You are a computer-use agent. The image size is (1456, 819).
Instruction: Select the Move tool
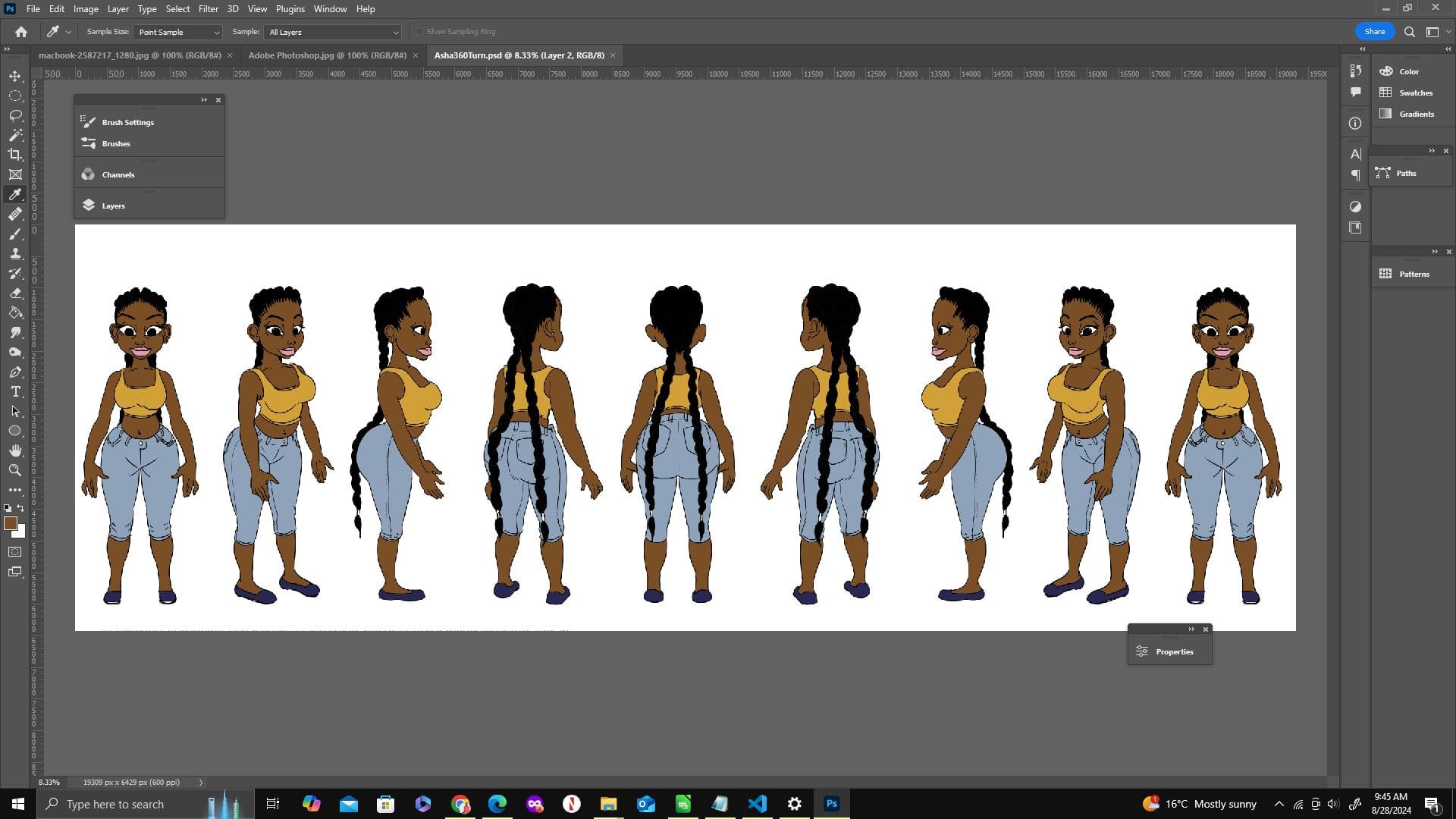click(15, 76)
